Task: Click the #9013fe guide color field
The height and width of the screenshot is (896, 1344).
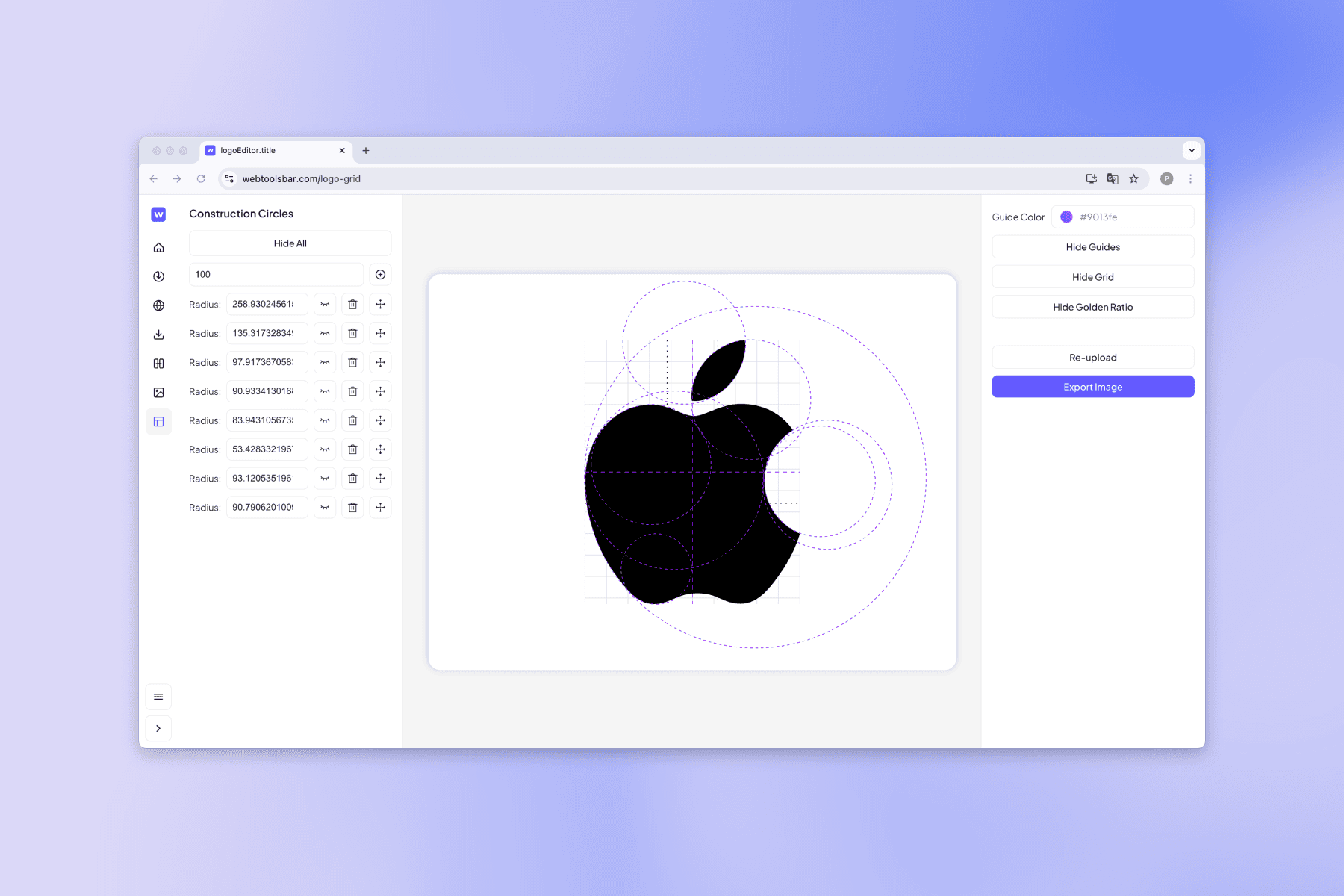Action: click(1122, 217)
